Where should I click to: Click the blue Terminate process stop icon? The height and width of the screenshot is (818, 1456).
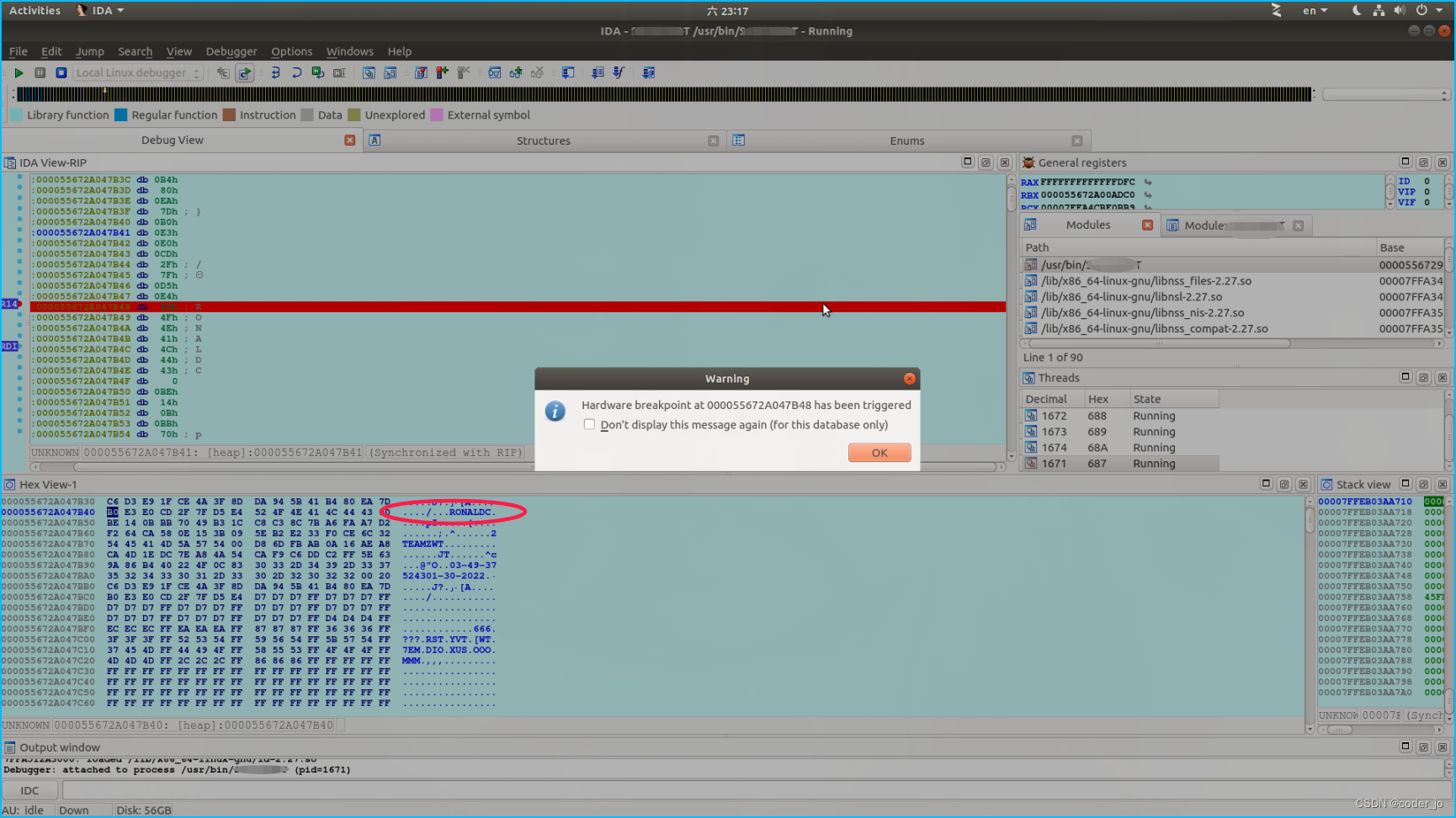click(x=61, y=73)
